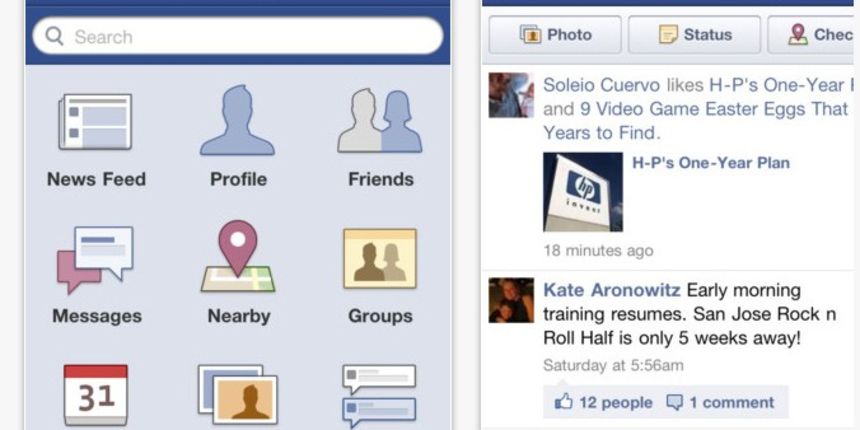The height and width of the screenshot is (430, 860).
Task: Open the H-P's One-Year Plan link
Action: tap(711, 163)
